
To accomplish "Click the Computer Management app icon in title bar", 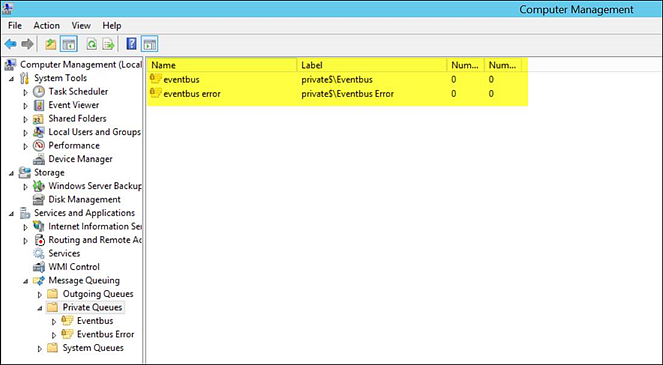I will click(x=7, y=9).
